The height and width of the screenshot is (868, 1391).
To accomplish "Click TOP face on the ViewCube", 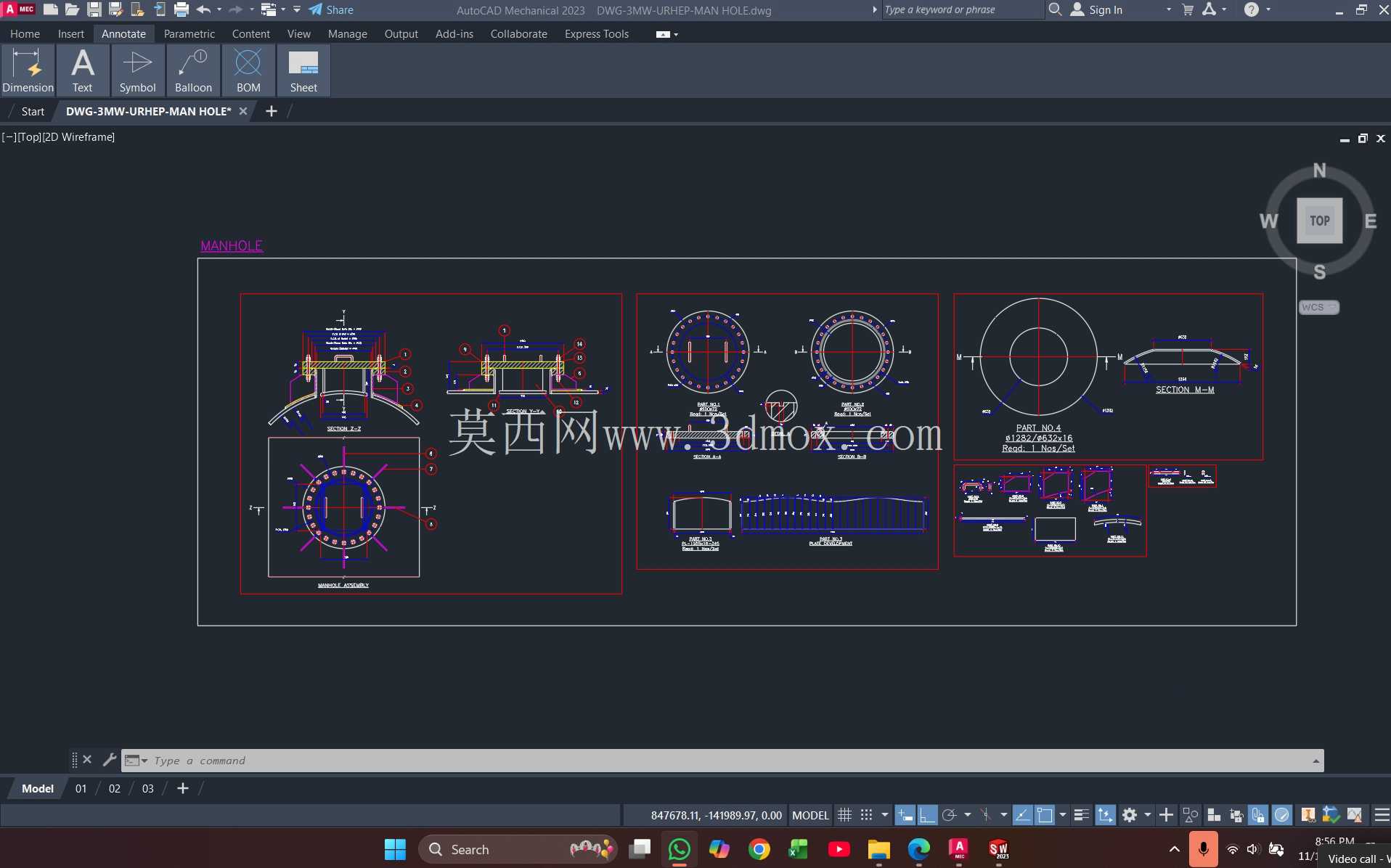I will pos(1319,221).
